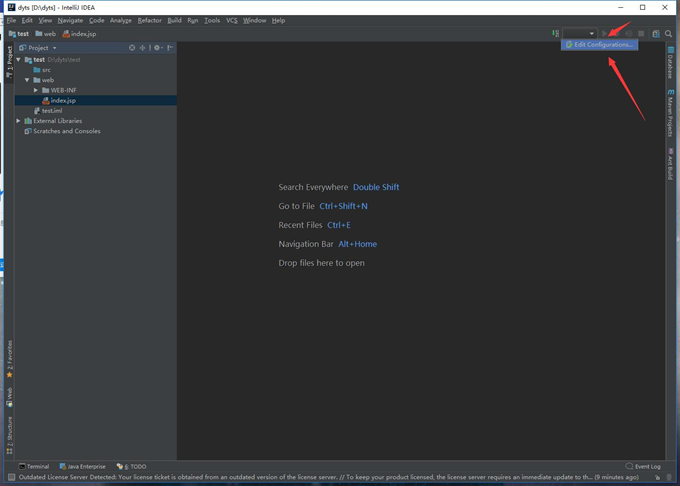Image resolution: width=680 pixels, height=486 pixels.
Task: Collapse the web folder node
Action: point(27,80)
